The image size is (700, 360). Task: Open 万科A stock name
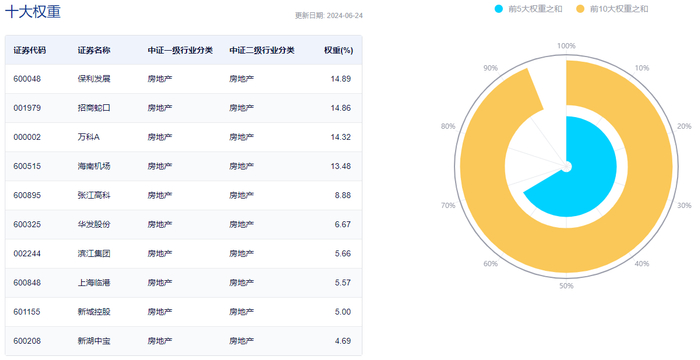88,137
